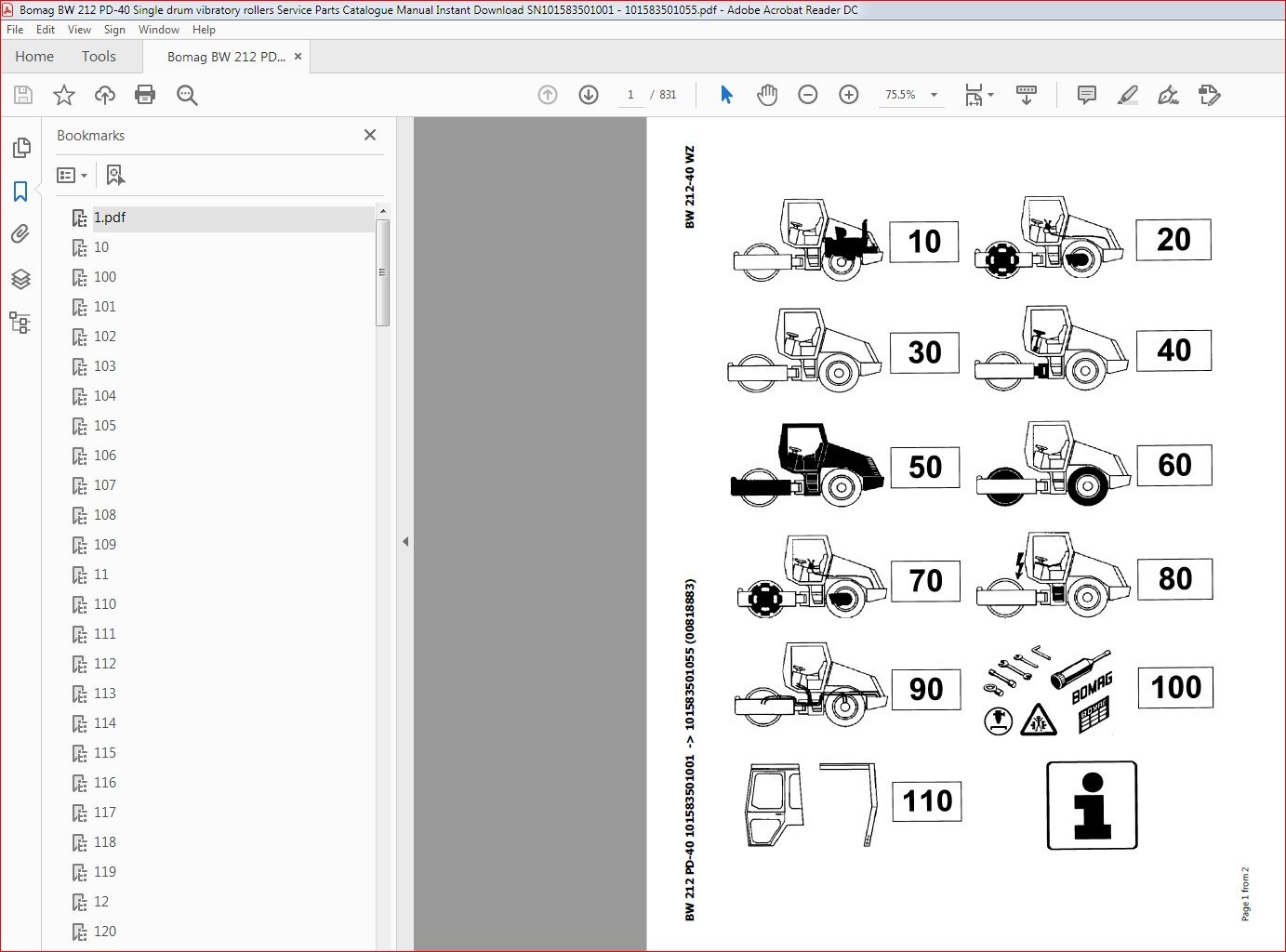The image size is (1286, 952).
Task: Open bookmark 12
Action: 101,902
